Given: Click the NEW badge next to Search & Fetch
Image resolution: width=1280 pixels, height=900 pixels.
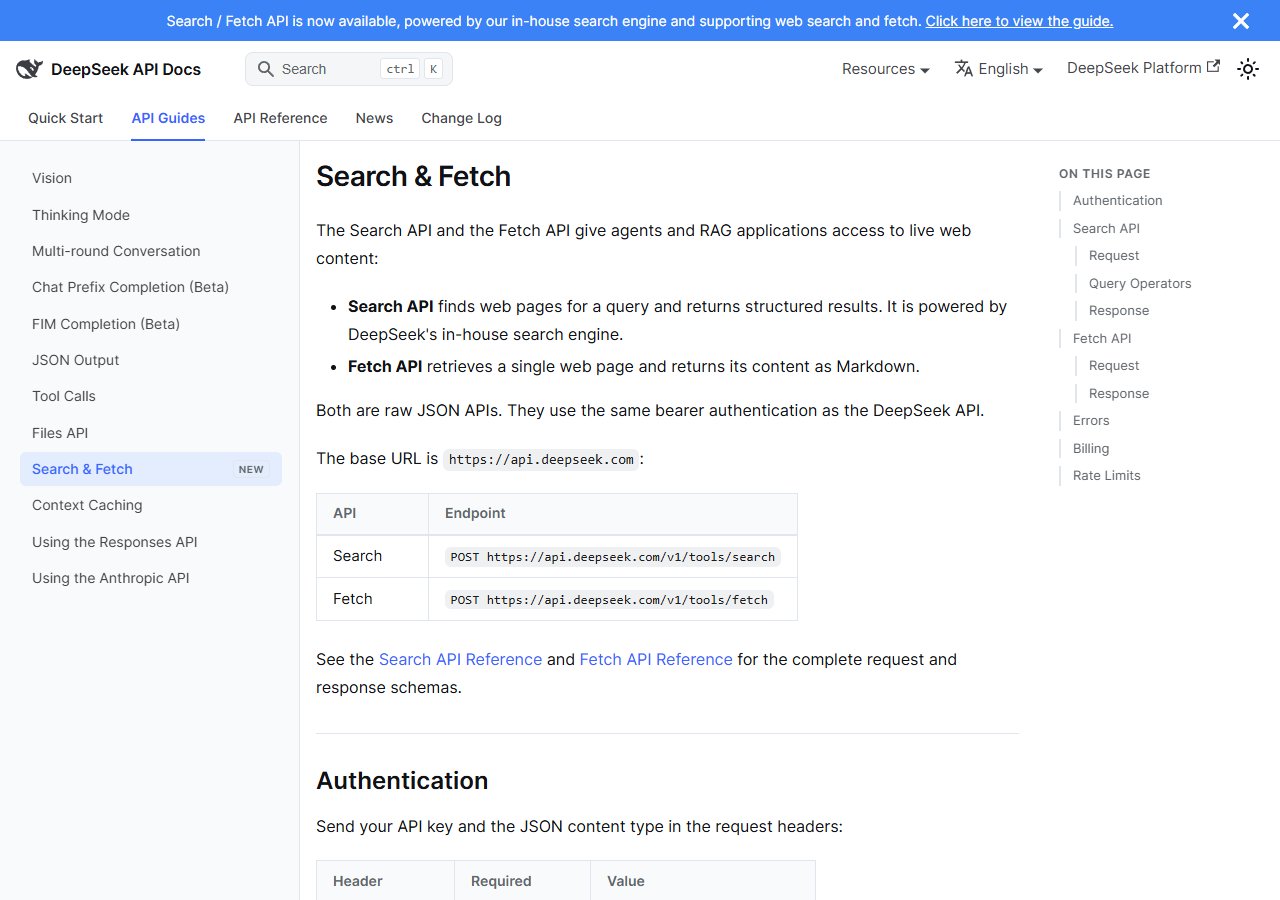Looking at the screenshot, I should pyautogui.click(x=251, y=469).
